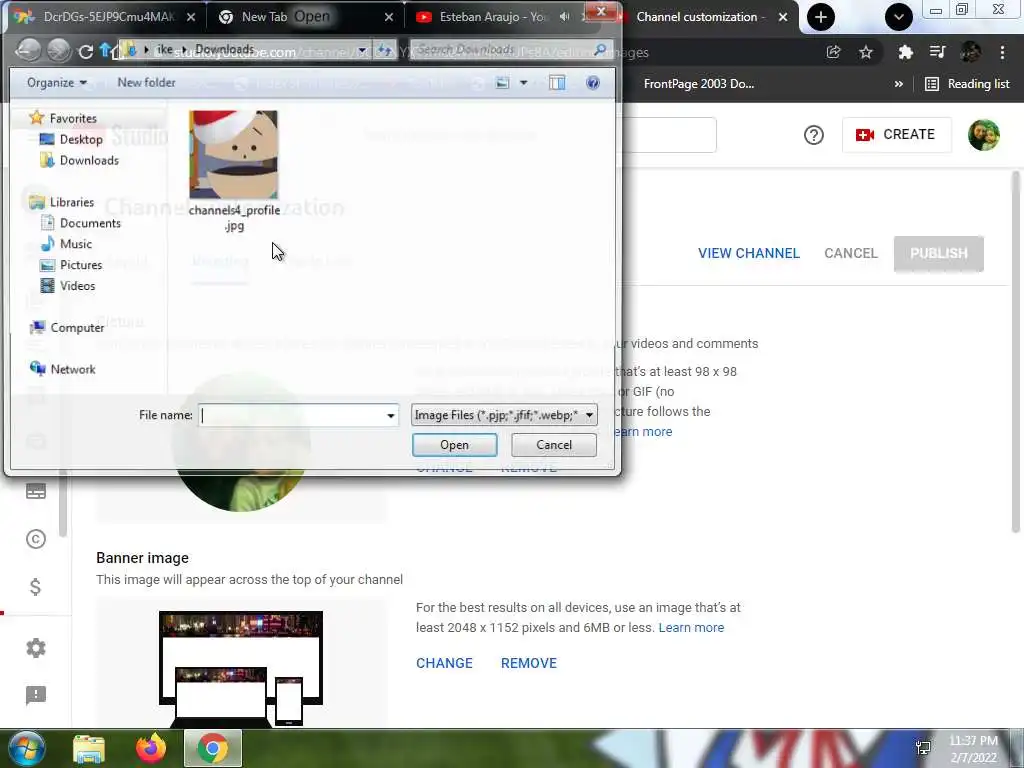Open the Copyright icon in Studio sidebar
The height and width of the screenshot is (768, 1024).
tap(36, 539)
